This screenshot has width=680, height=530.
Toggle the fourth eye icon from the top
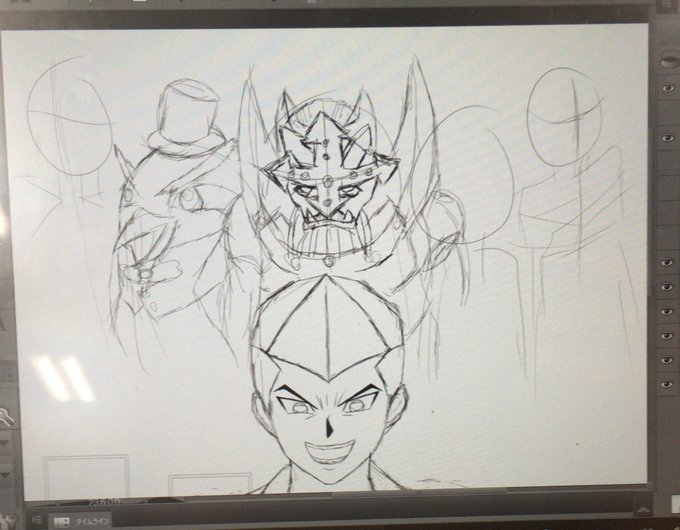(668, 286)
